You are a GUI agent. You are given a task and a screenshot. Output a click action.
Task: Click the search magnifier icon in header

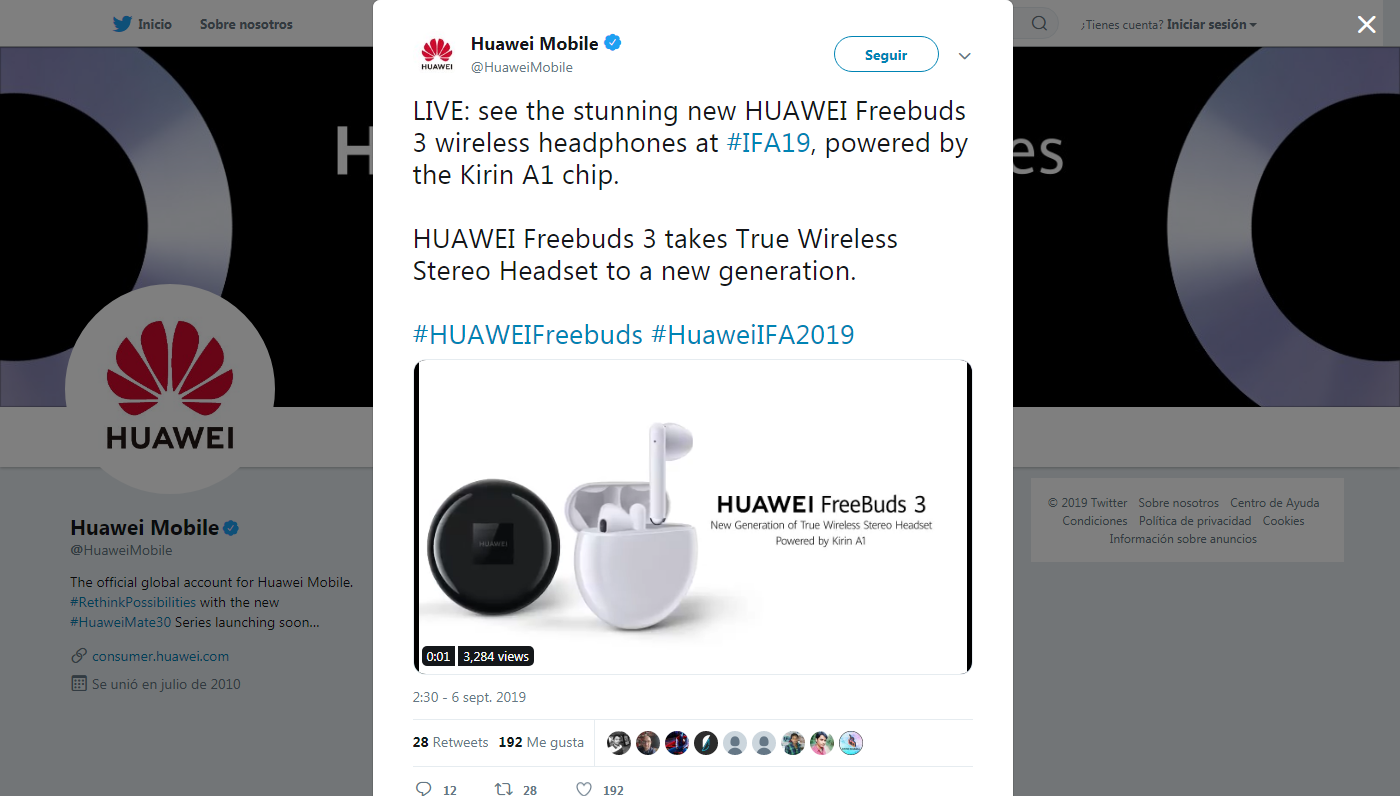[x=1039, y=24]
